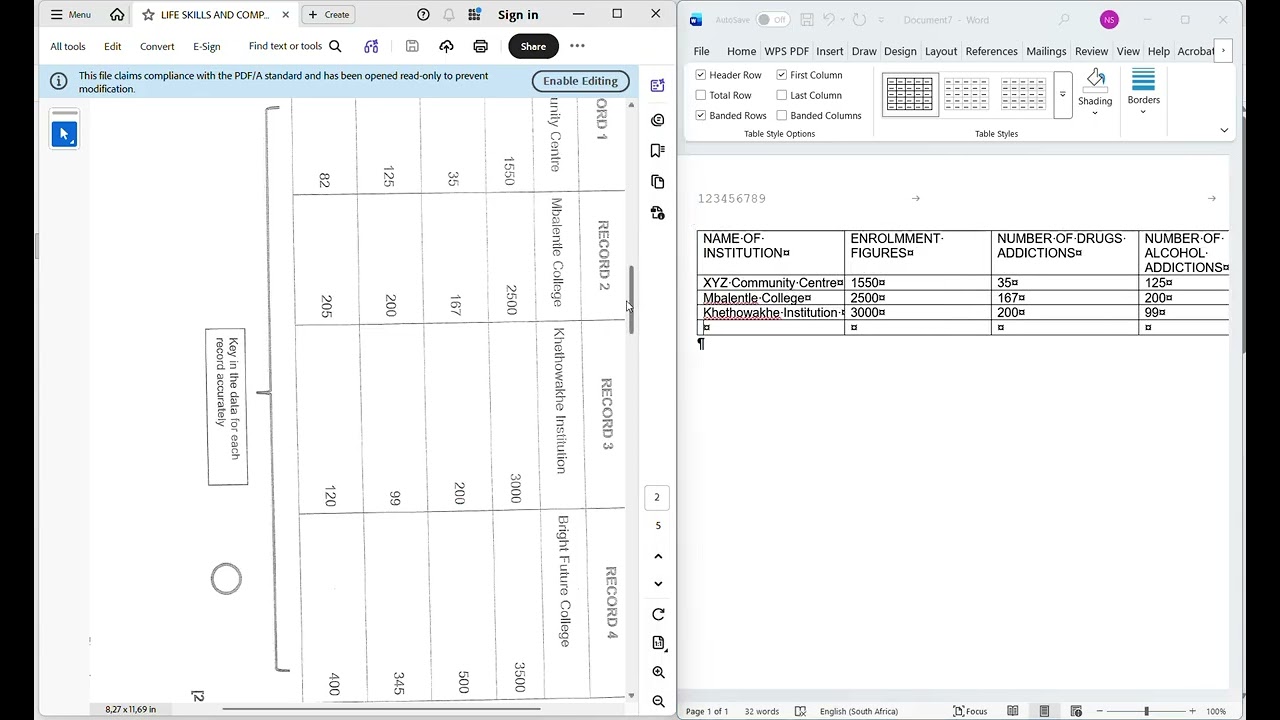Open Acrobat notifications bell
This screenshot has height=720, width=1280.
(x=449, y=14)
